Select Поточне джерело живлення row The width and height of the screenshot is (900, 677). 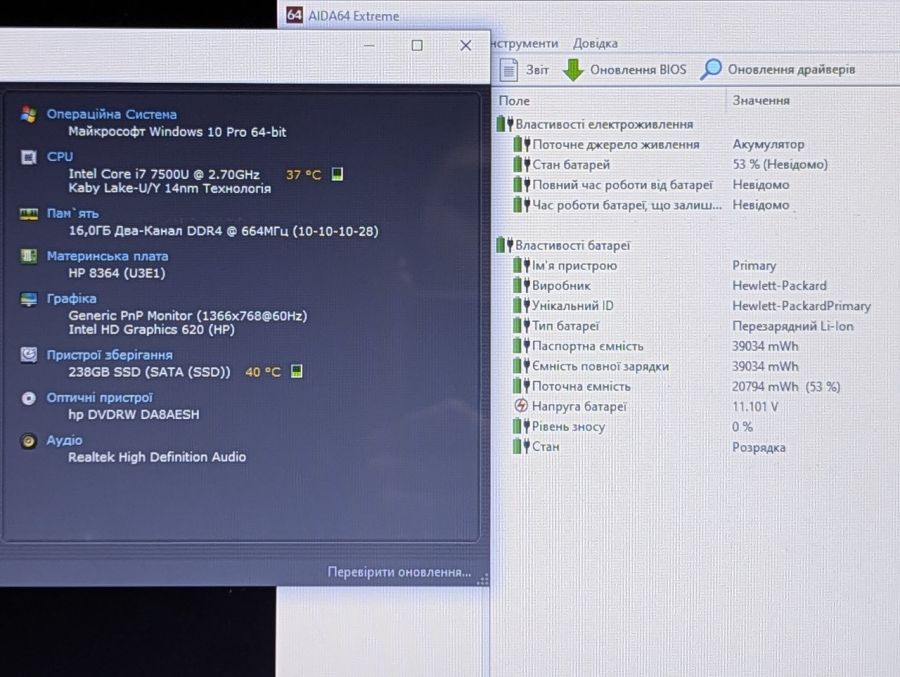pos(659,144)
